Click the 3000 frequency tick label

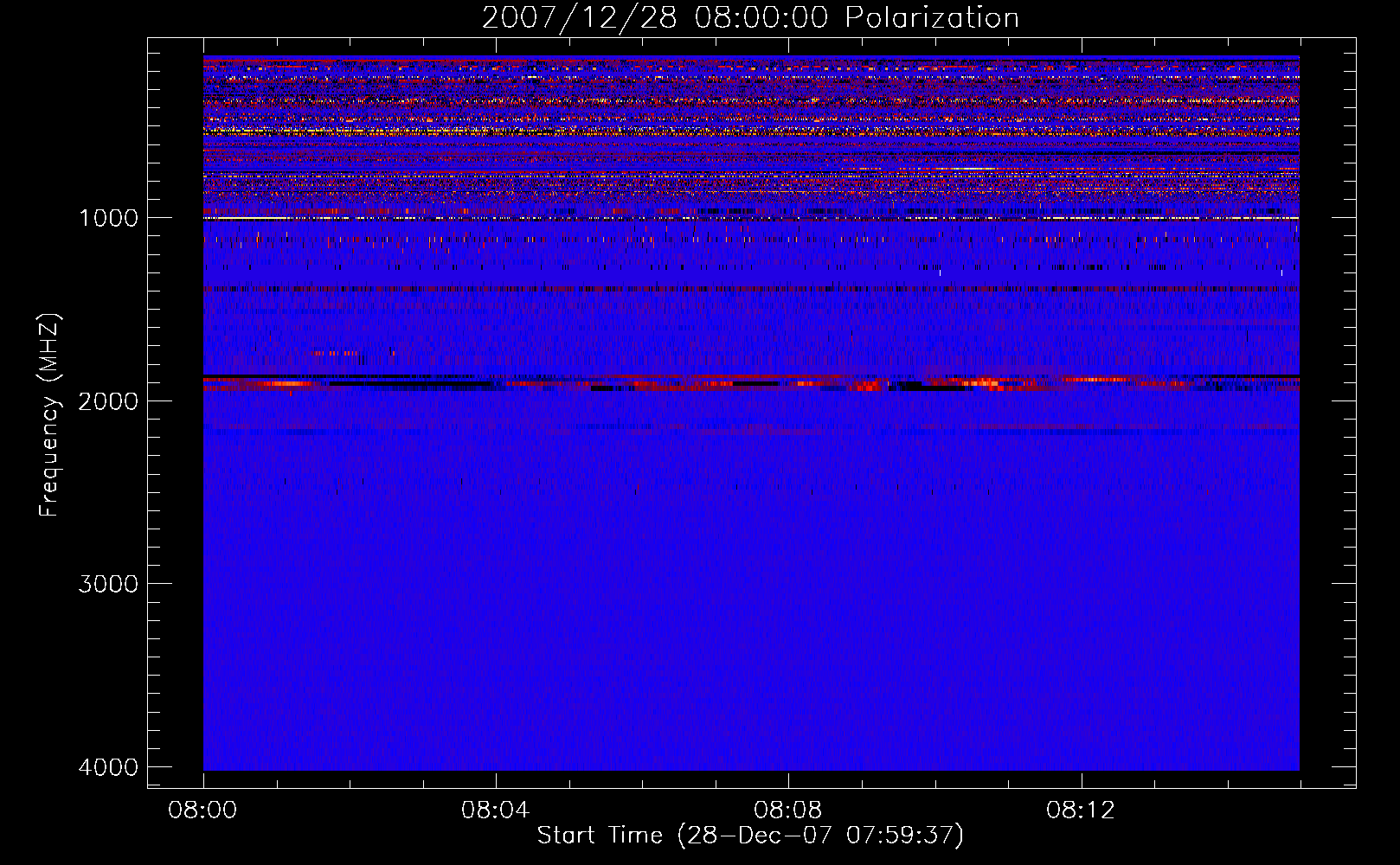pos(108,584)
